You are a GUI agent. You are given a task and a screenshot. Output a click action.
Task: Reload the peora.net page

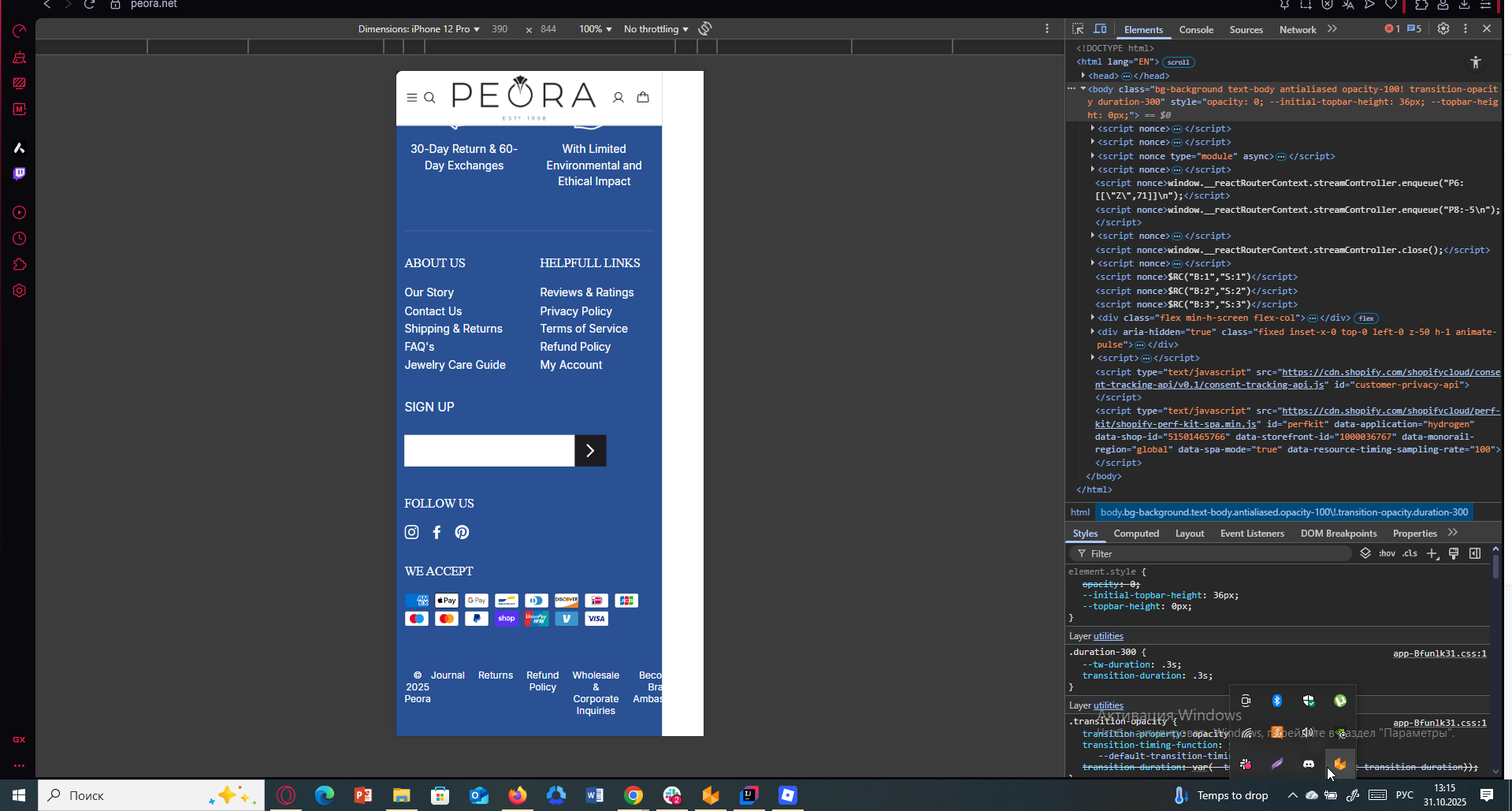(90, 5)
